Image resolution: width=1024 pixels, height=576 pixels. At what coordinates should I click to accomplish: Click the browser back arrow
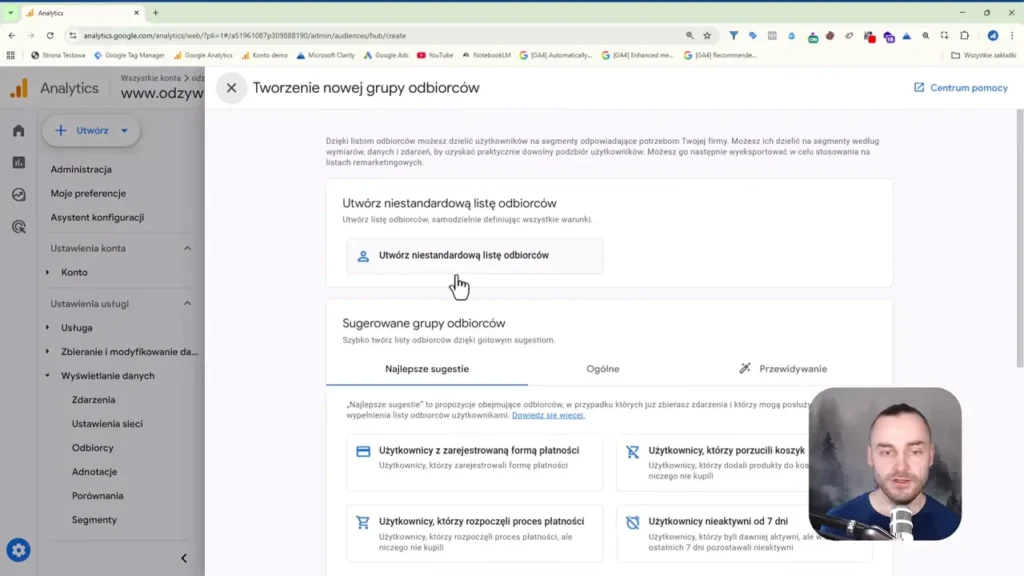click(x=12, y=36)
